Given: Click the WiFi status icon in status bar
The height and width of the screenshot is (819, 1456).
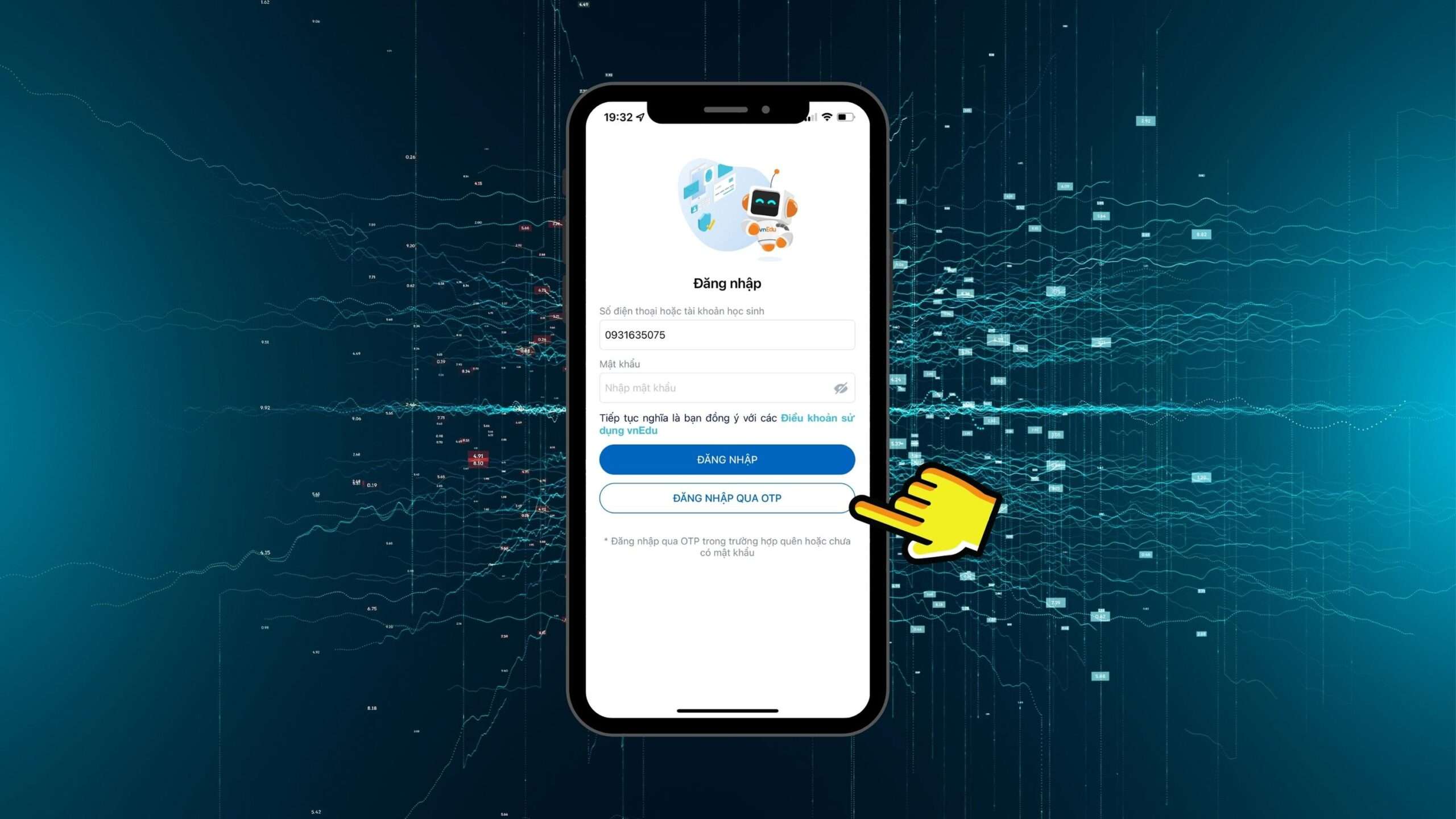Looking at the screenshot, I should [826, 117].
